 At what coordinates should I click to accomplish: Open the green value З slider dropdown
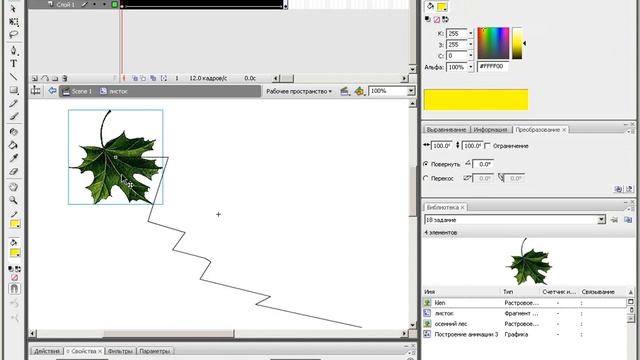[471, 44]
